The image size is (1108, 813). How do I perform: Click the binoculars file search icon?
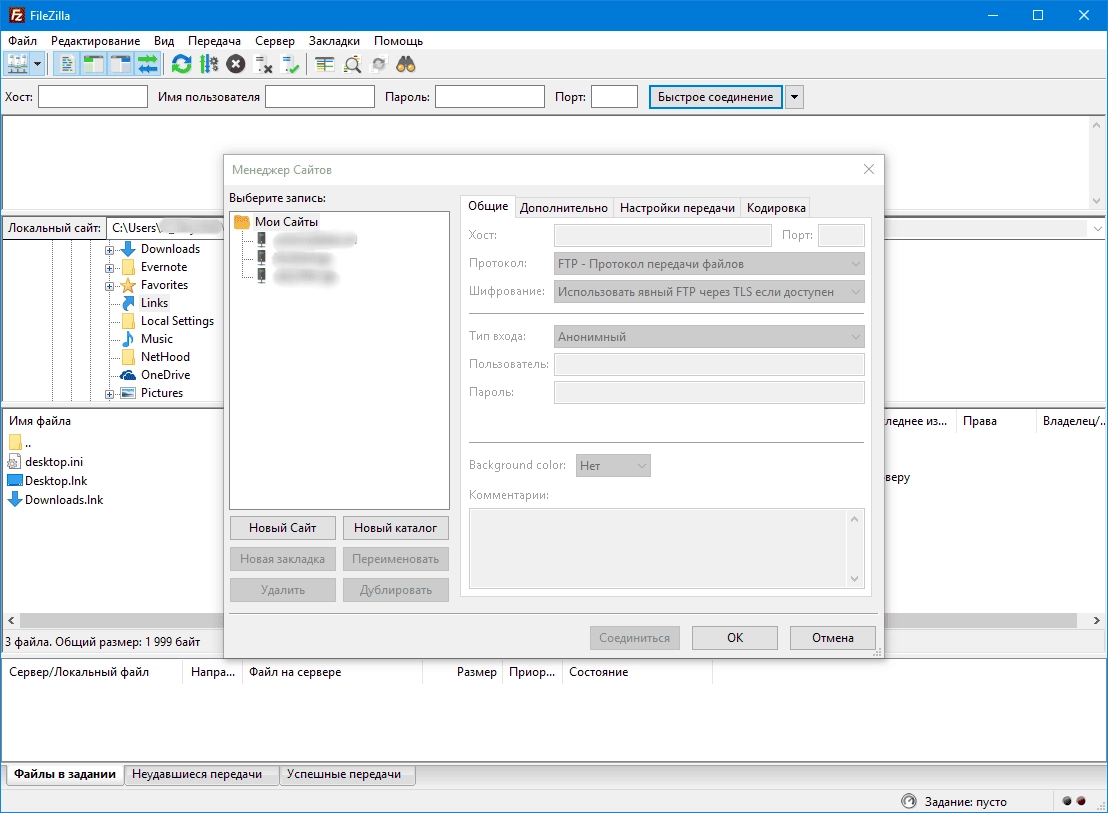(406, 65)
